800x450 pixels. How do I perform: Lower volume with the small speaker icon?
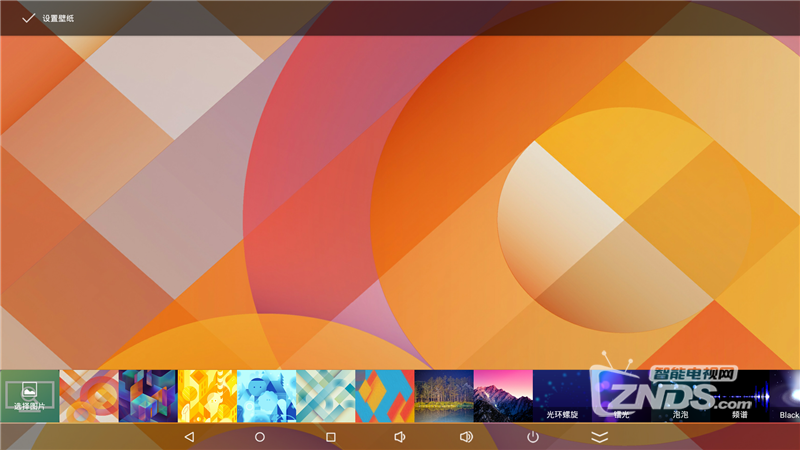pos(399,437)
